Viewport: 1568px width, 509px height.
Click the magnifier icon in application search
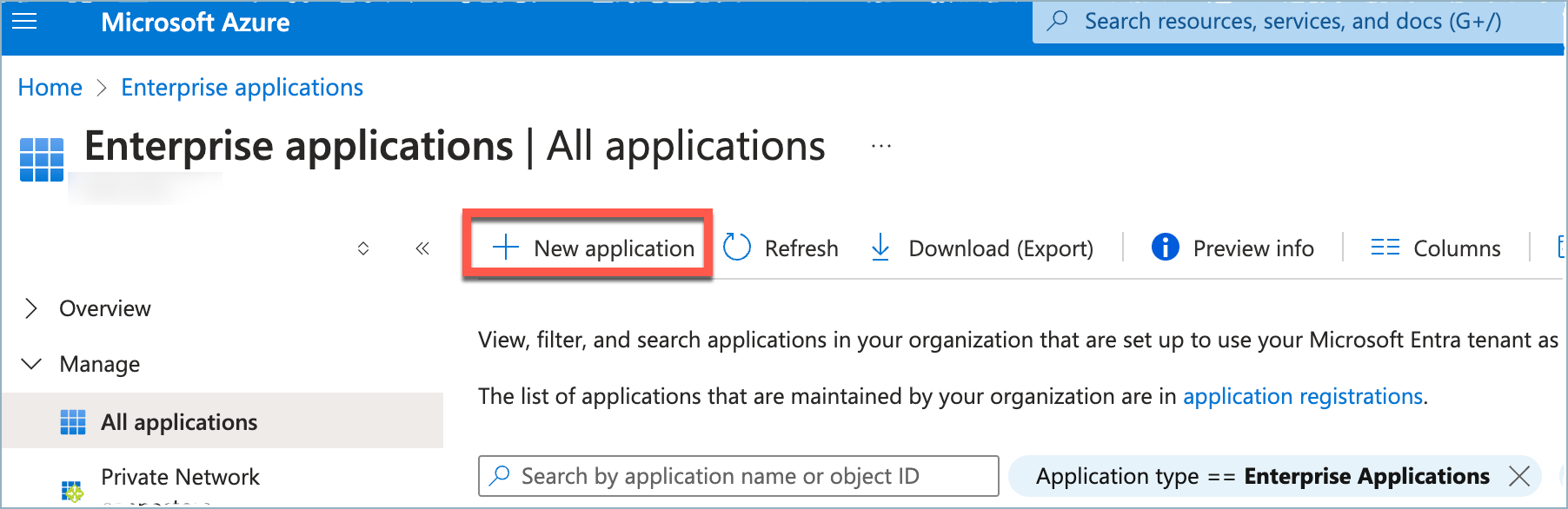pos(500,476)
